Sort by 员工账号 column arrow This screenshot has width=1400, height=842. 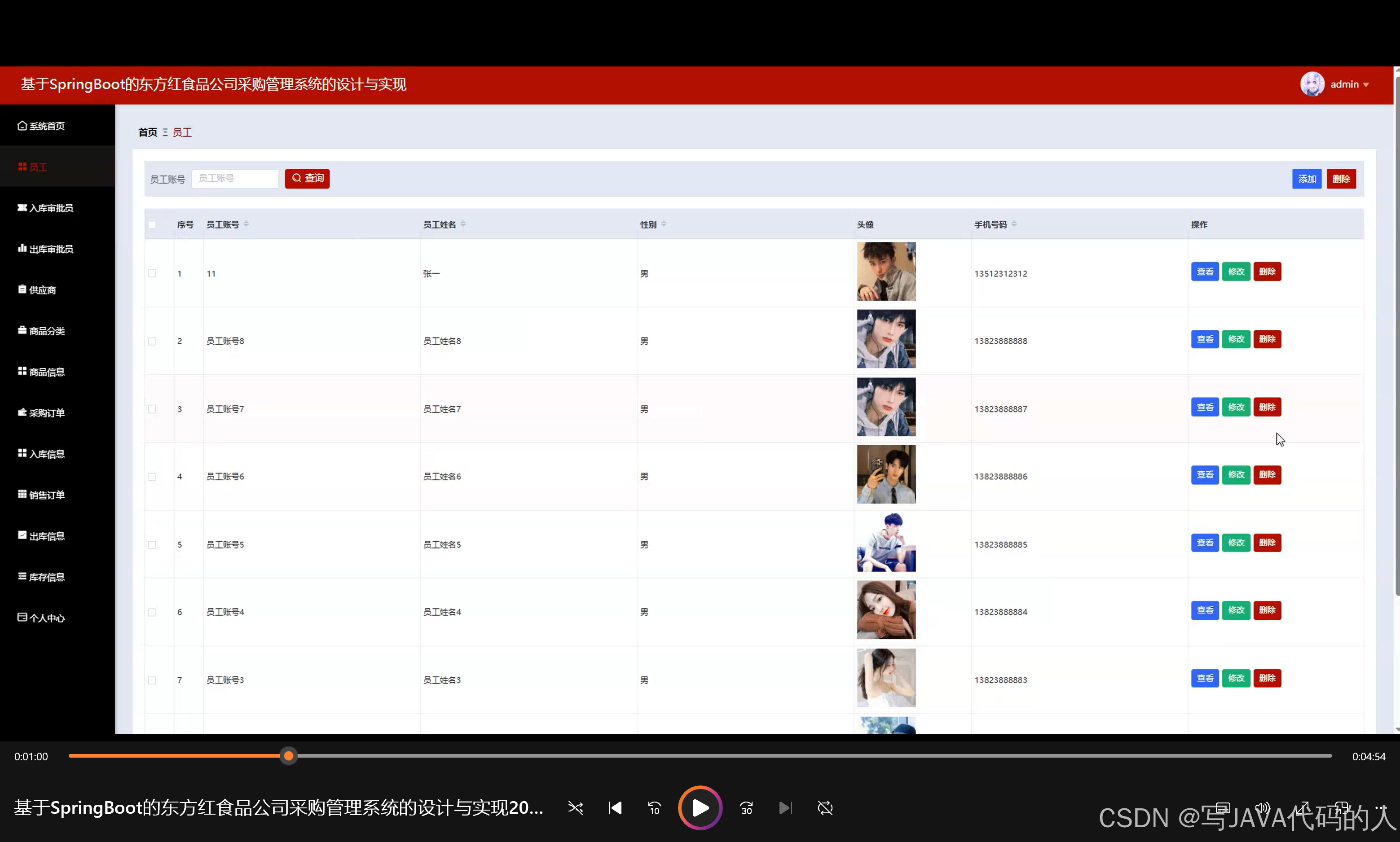247,224
